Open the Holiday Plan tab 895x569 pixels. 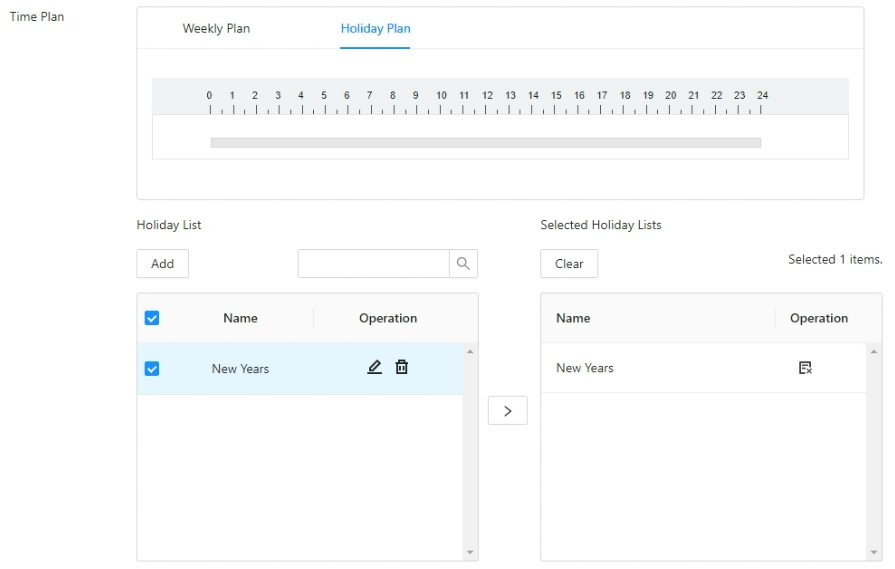tap(375, 28)
